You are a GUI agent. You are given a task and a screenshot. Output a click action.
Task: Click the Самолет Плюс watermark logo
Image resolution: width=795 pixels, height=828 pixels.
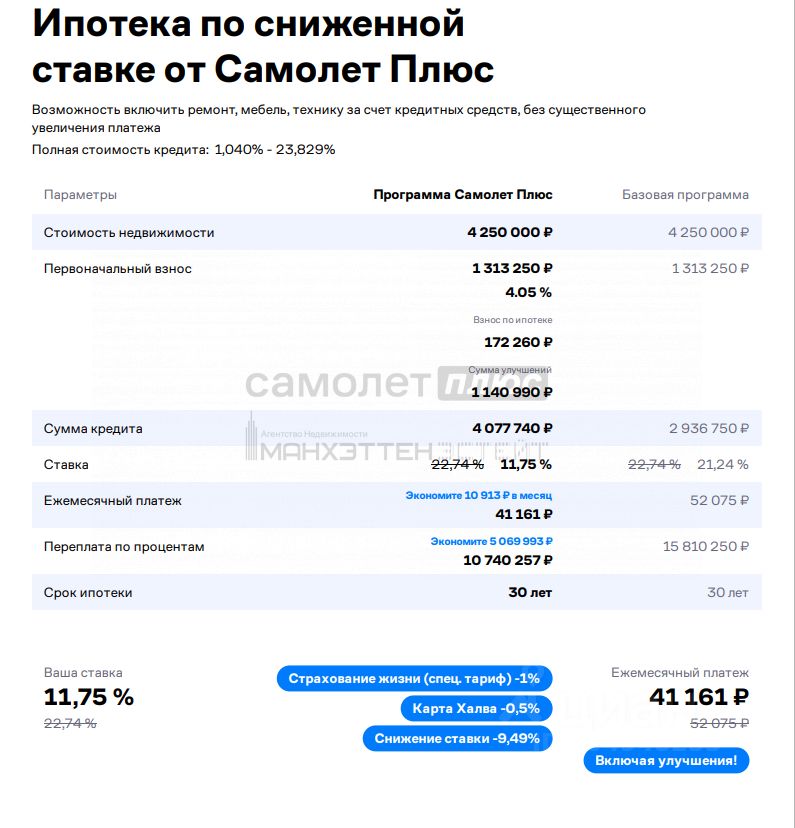[x=397, y=384]
